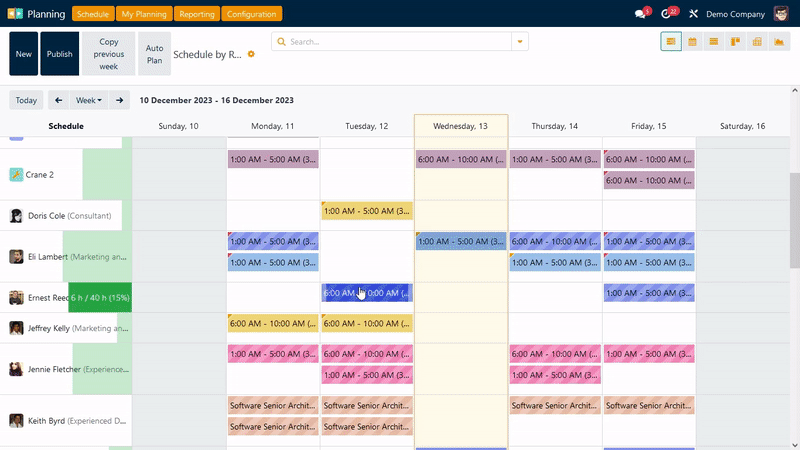Click the debug tools wrench icon
This screenshot has width=800, height=450.
coord(693,14)
